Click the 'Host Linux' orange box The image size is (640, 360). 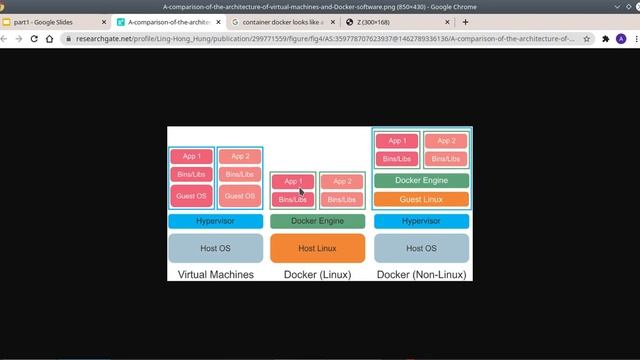pos(318,248)
